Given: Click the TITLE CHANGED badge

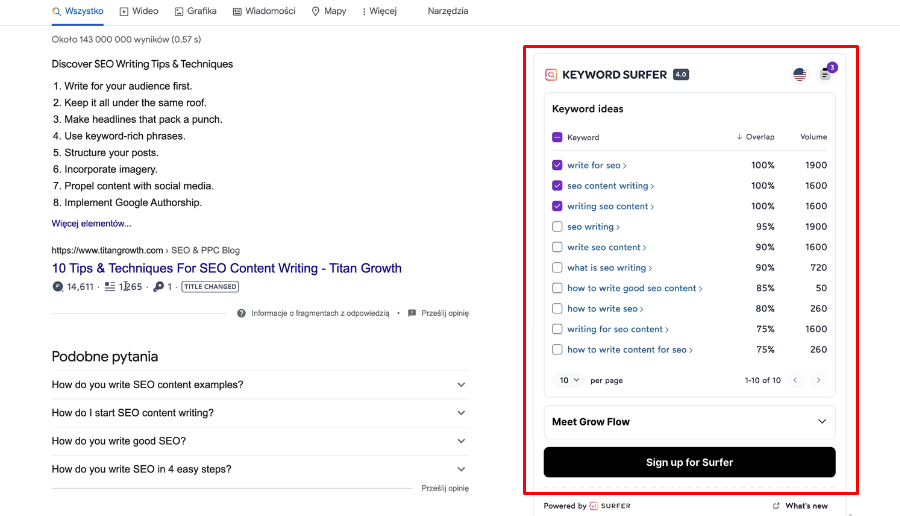Looking at the screenshot, I should click(210, 286).
